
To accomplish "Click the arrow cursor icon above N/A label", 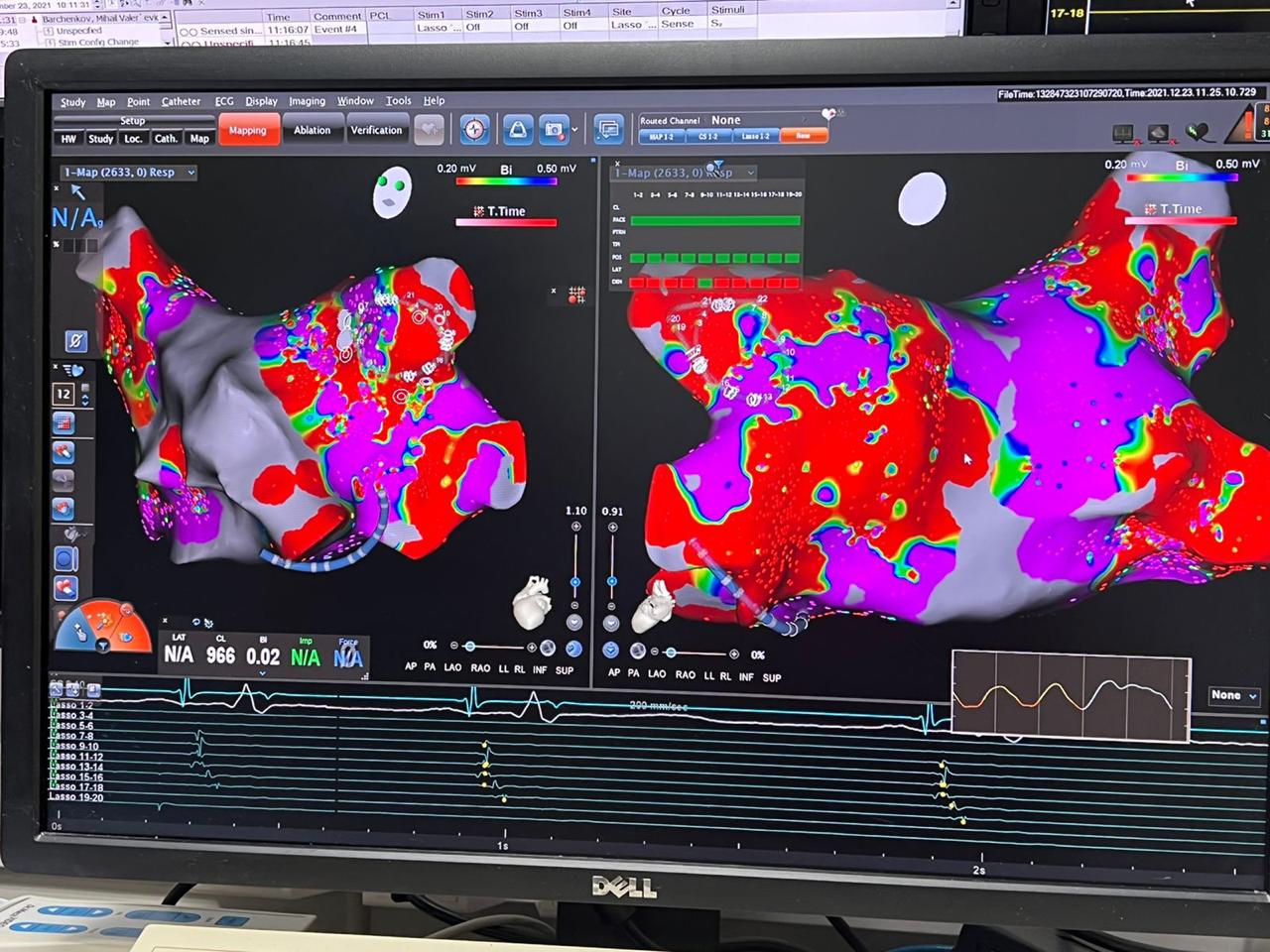I will pos(77,193).
